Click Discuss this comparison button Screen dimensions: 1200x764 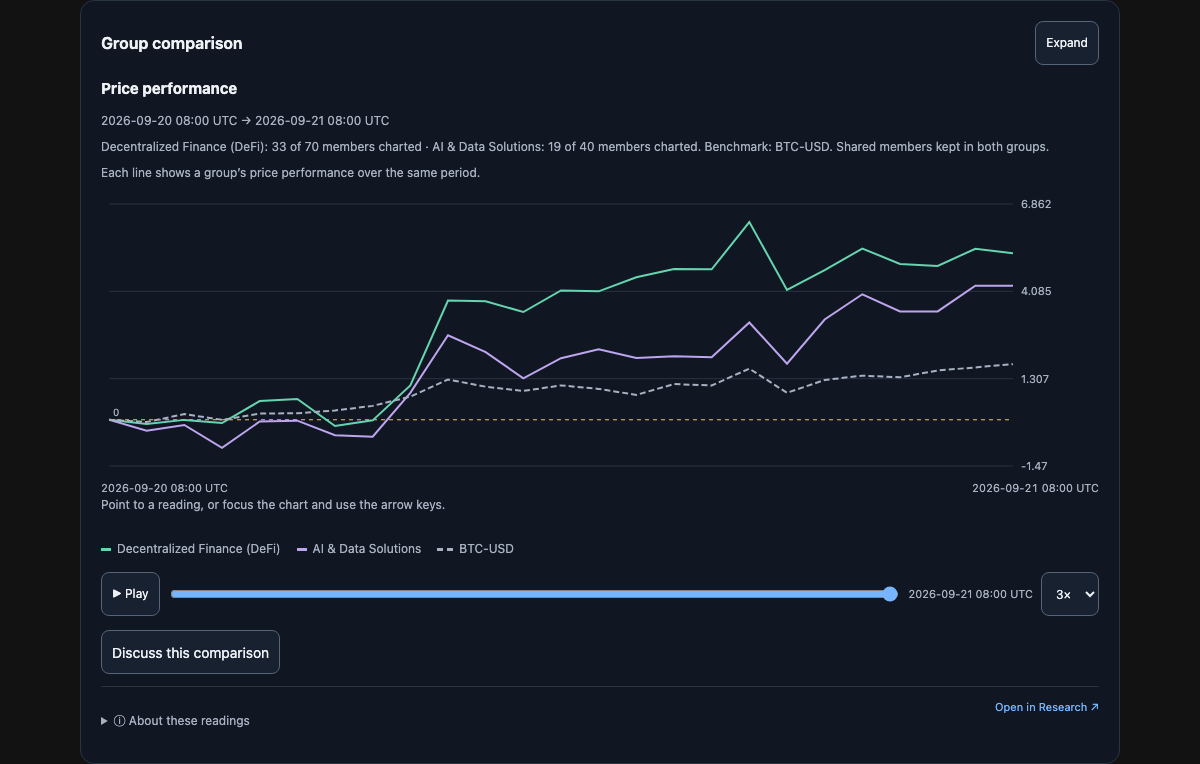click(x=190, y=652)
